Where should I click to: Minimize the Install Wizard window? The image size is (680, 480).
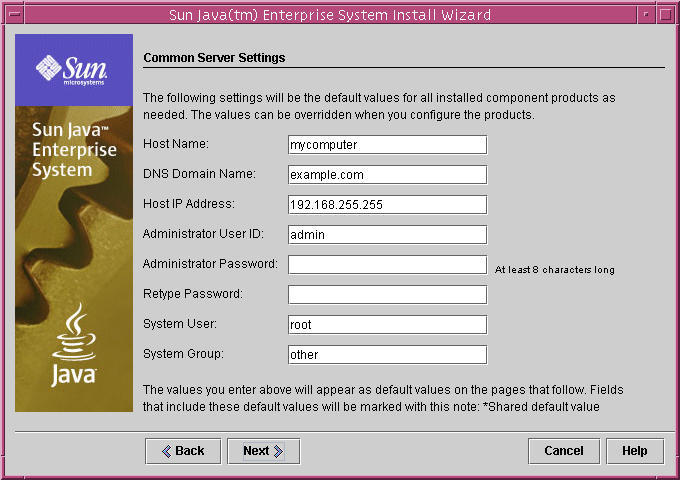click(x=646, y=14)
